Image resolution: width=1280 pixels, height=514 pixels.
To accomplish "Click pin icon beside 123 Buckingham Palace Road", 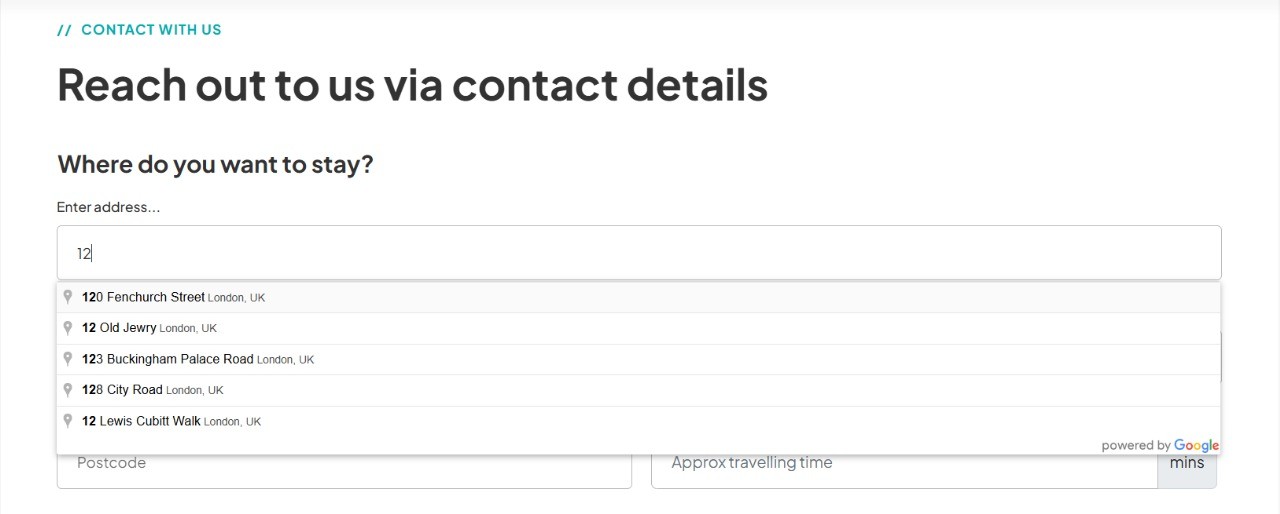I will [68, 359].
